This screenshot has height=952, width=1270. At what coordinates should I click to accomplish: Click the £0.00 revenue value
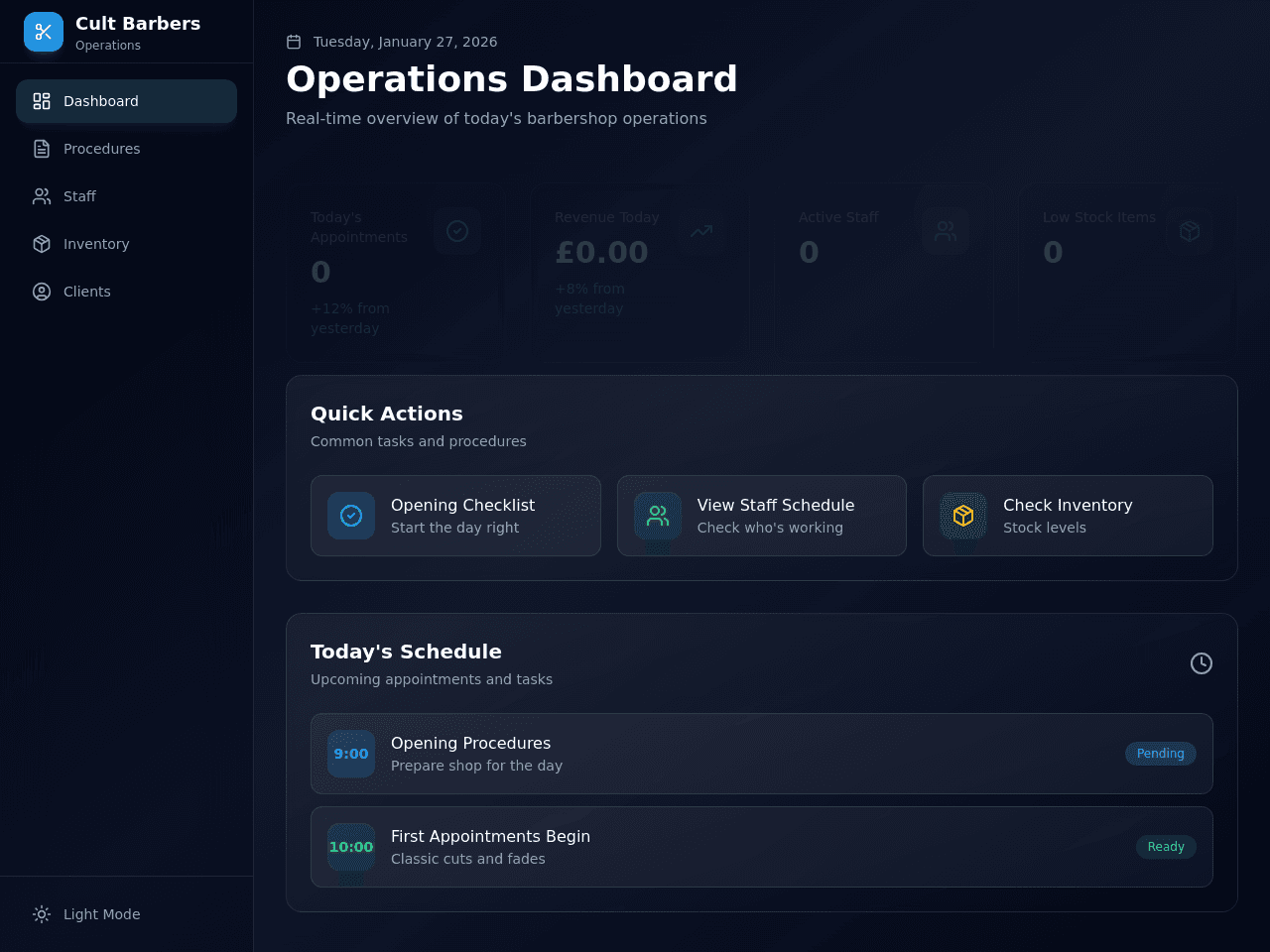[601, 252]
